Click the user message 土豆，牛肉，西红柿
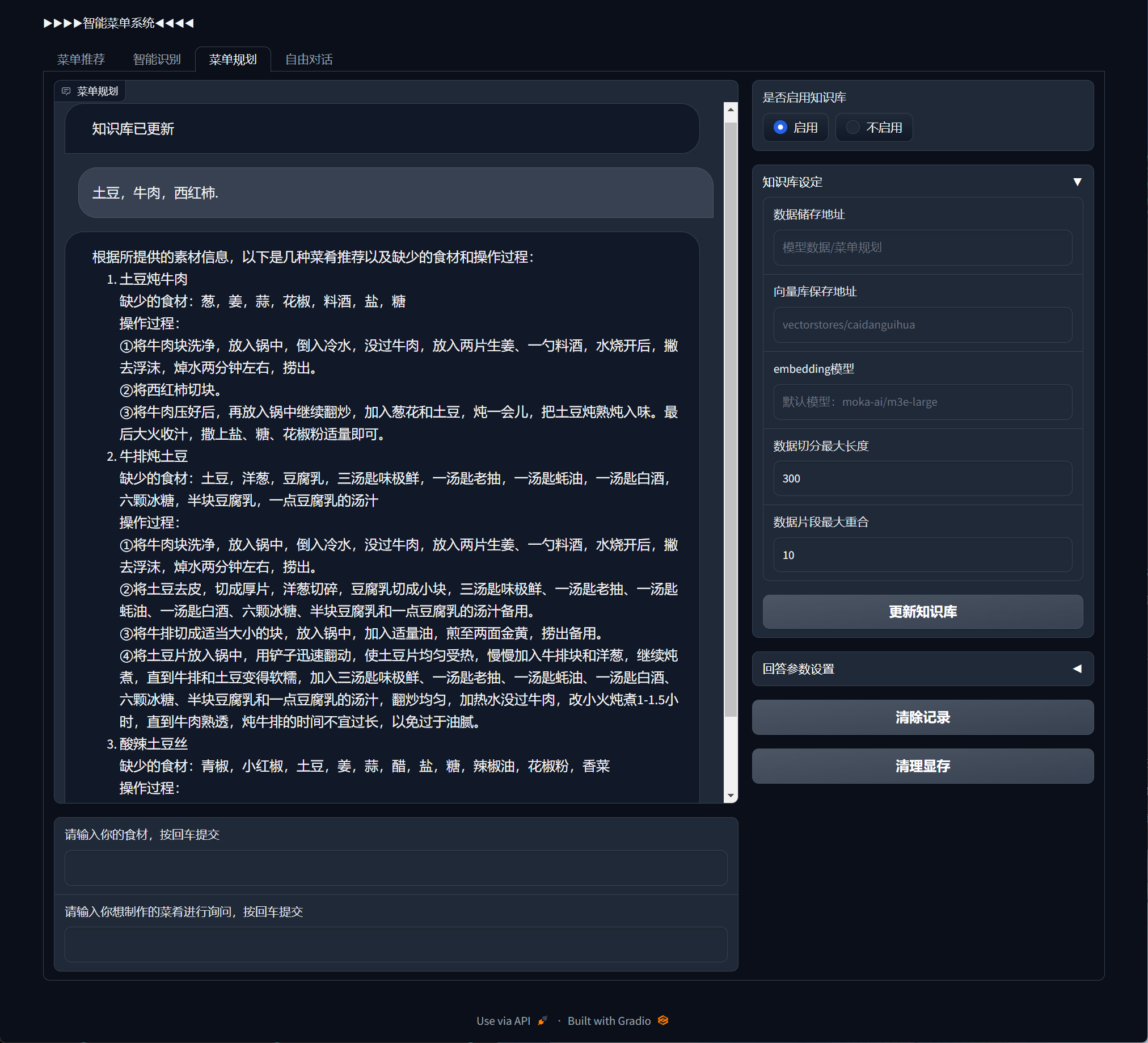Image resolution: width=1148 pixels, height=1043 pixels. click(x=396, y=192)
